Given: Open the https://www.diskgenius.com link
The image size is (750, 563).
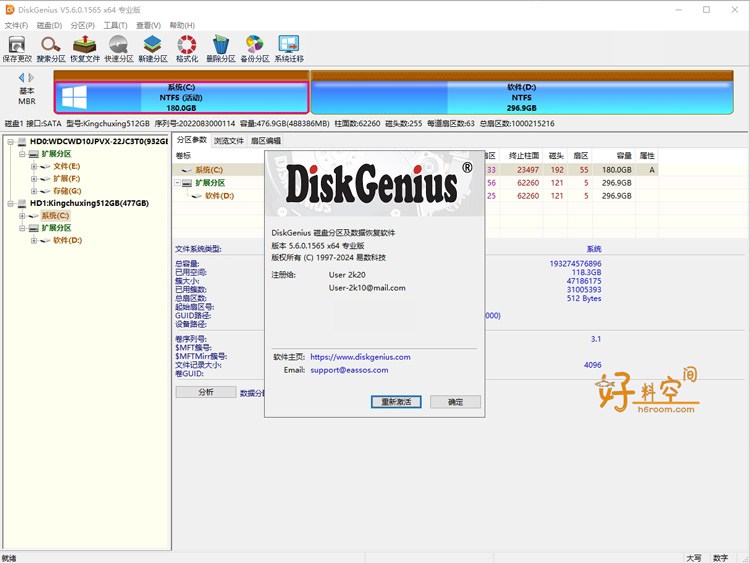Looking at the screenshot, I should coord(360,357).
